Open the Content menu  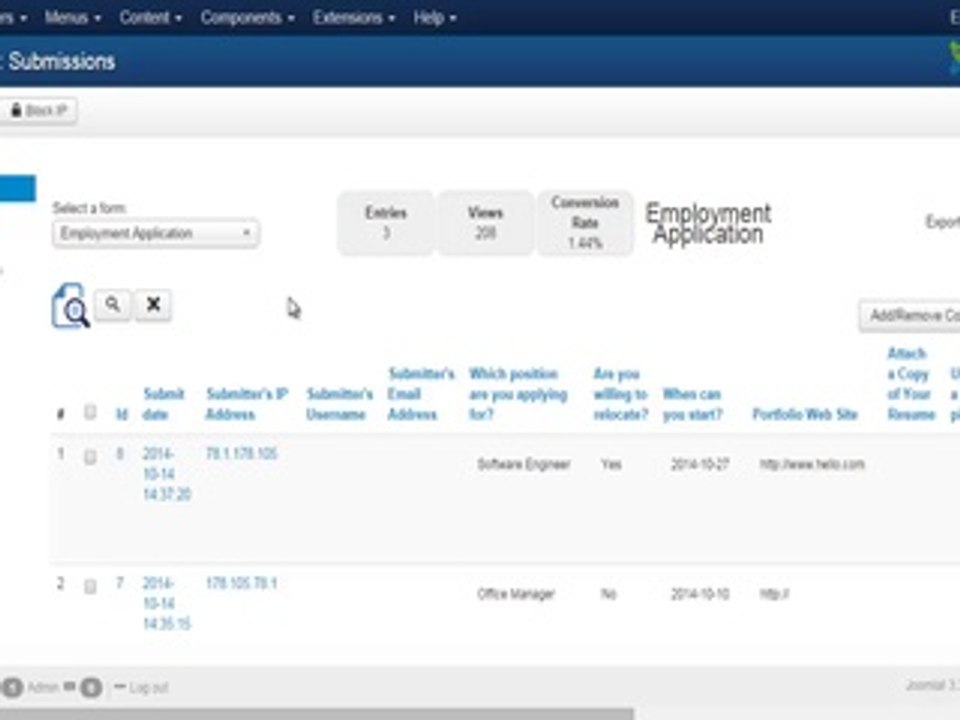[151, 18]
